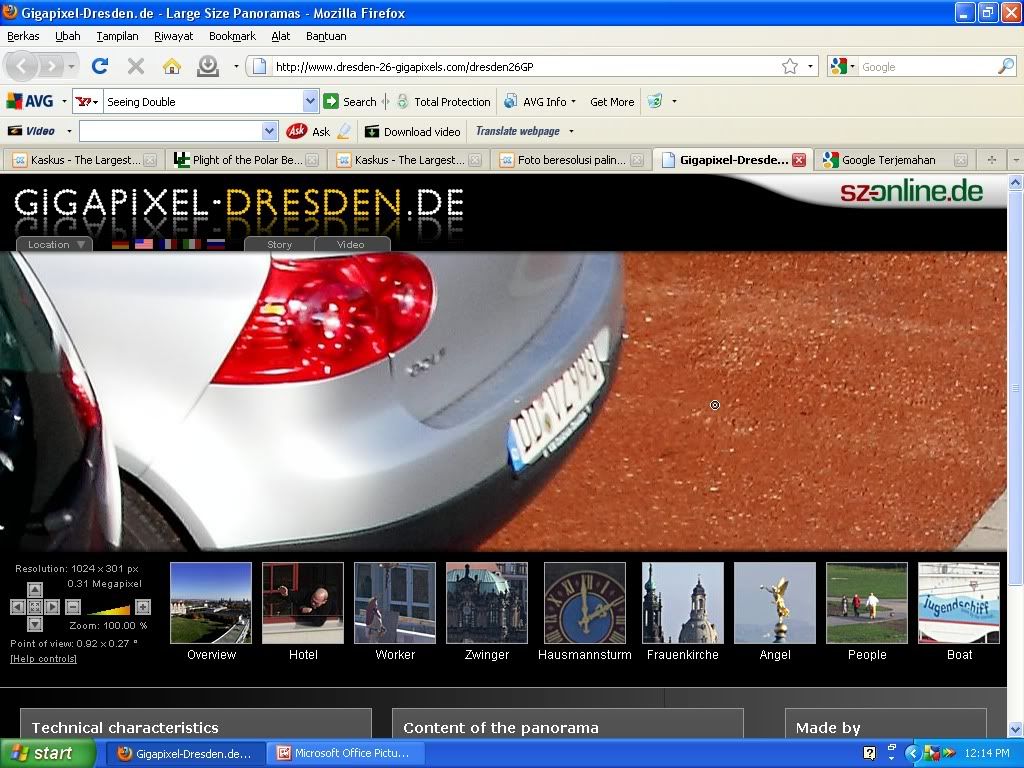Open the Bantuan menu
This screenshot has height=768, width=1024.
[x=326, y=36]
